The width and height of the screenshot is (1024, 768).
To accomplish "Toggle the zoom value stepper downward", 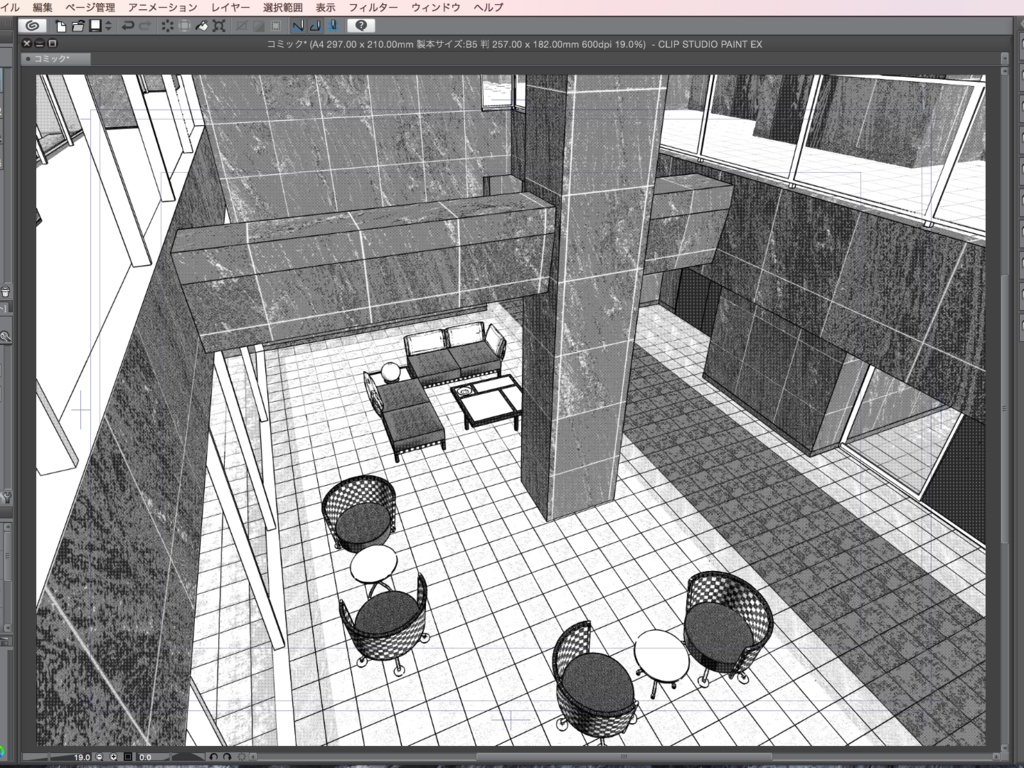I will click(x=98, y=756).
